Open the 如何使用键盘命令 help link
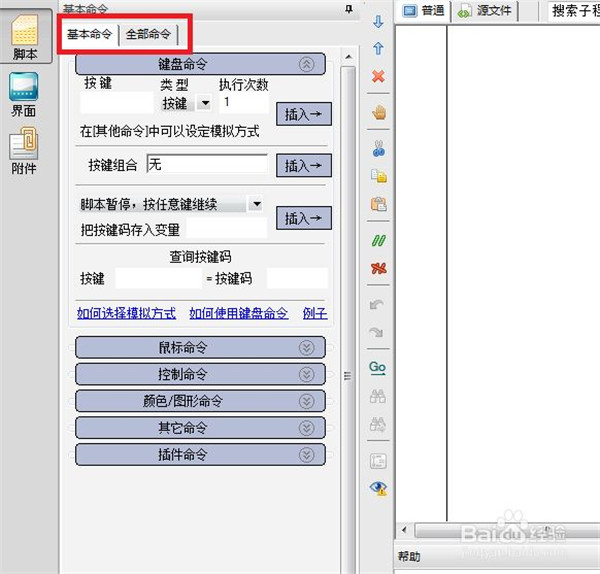Image resolution: width=600 pixels, height=574 pixels. tap(238, 313)
